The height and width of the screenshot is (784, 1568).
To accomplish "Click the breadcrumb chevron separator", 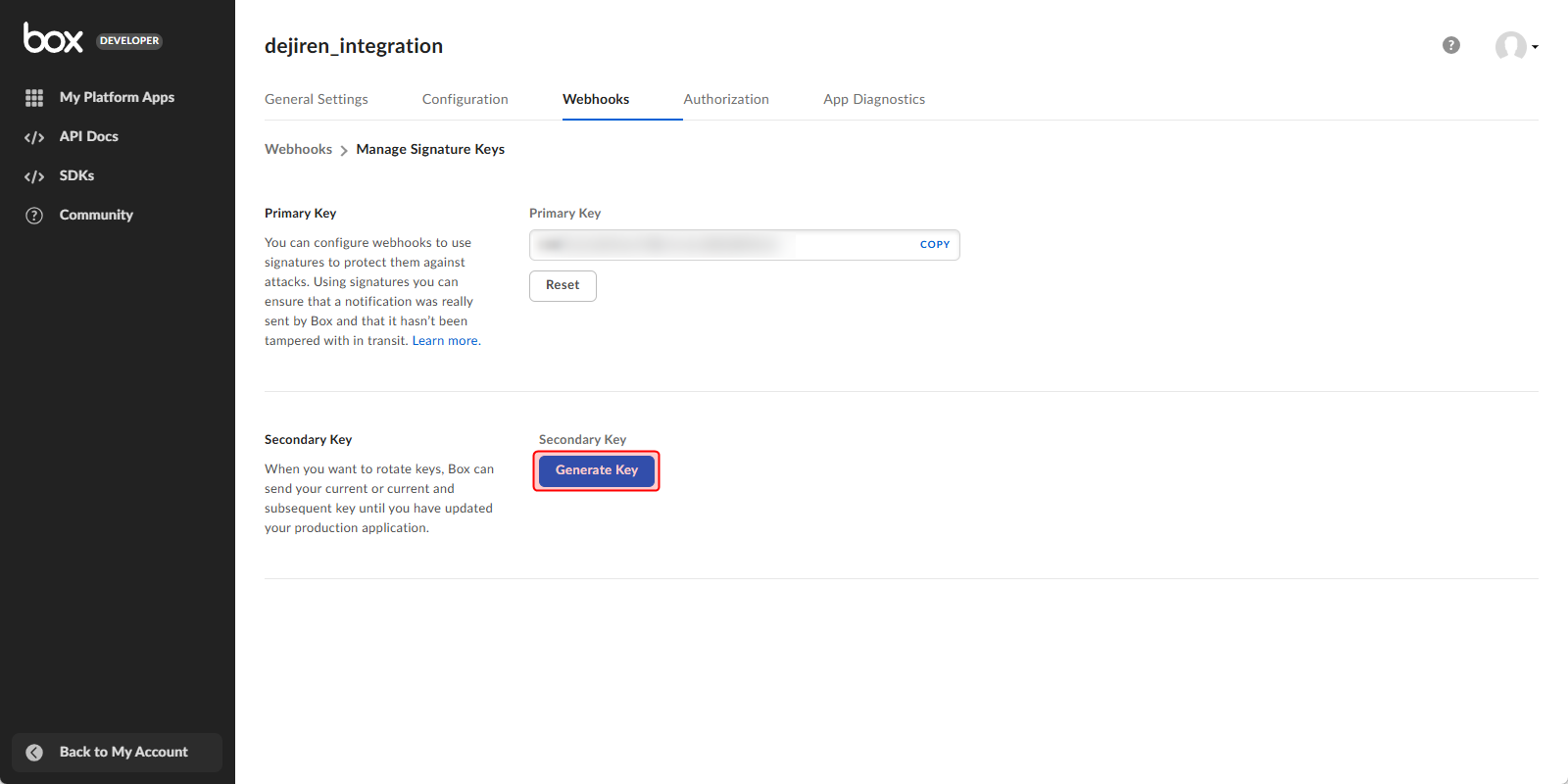I will 344,150.
